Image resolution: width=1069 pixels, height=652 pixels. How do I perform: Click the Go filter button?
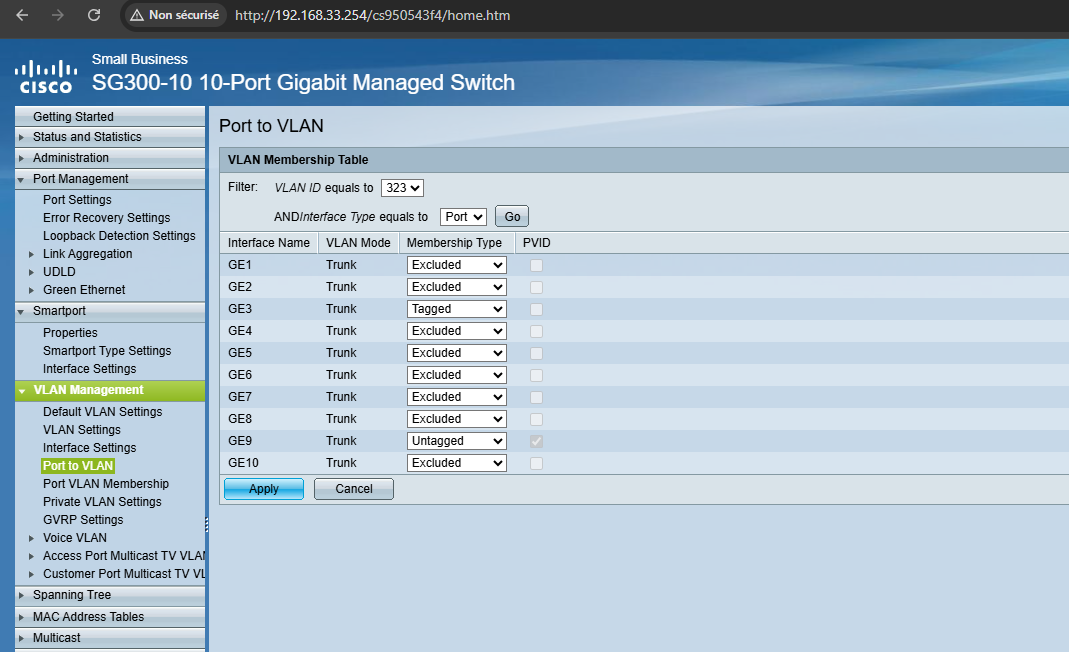[x=512, y=217]
